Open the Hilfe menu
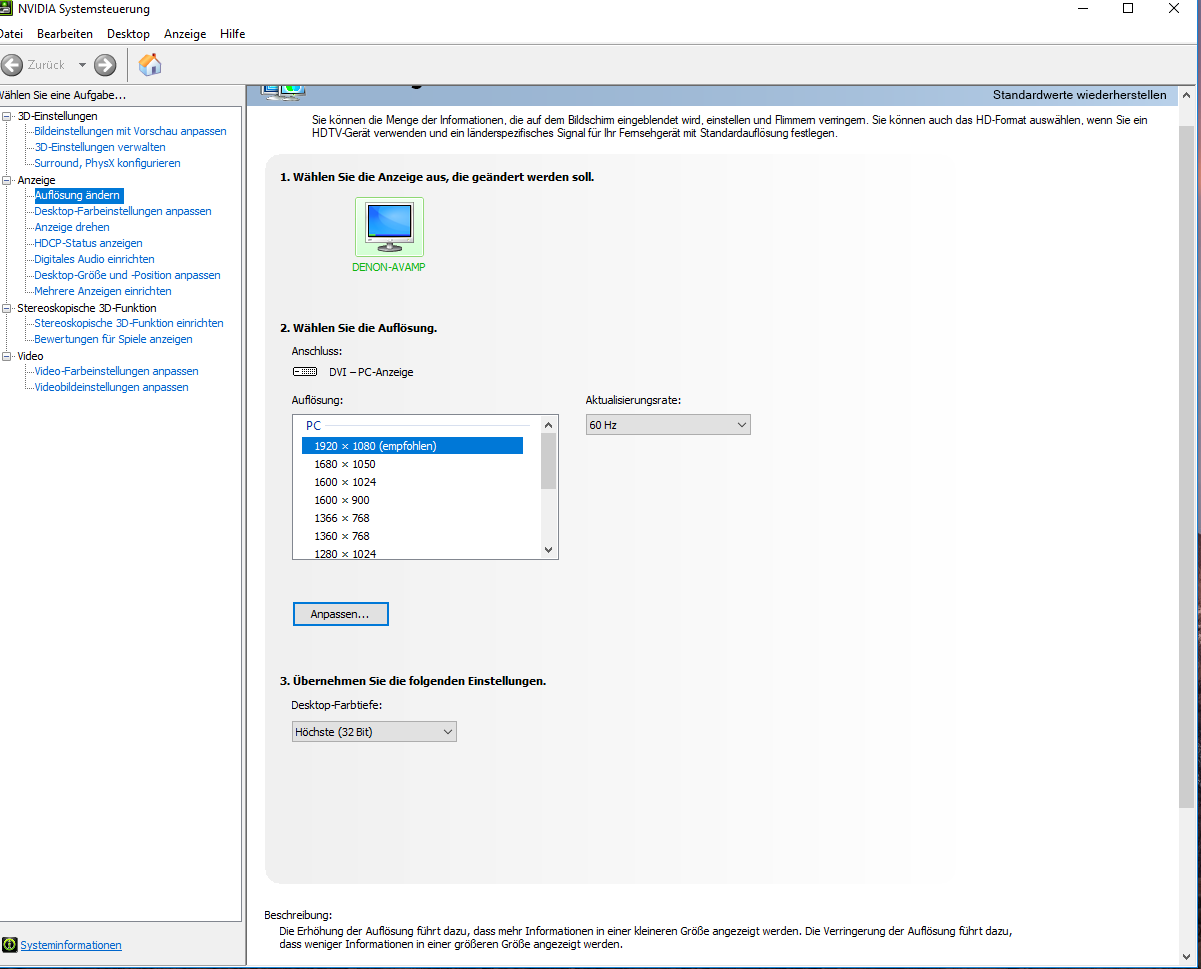This screenshot has width=1201, height=969. pyautogui.click(x=233, y=34)
